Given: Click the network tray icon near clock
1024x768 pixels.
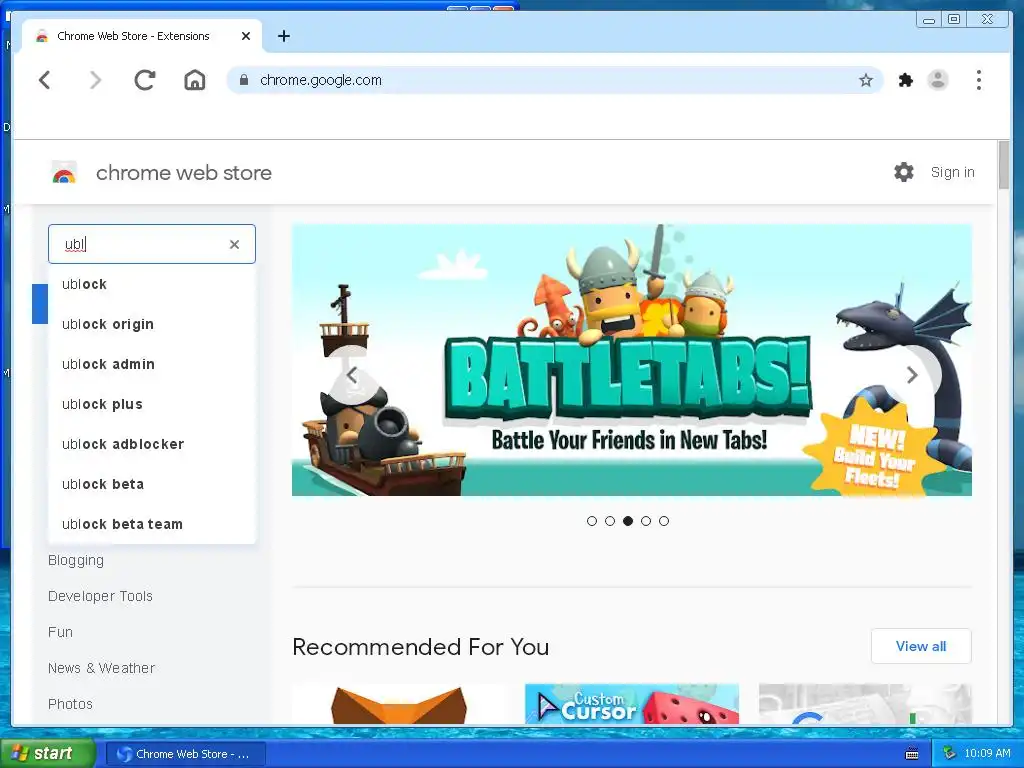Looking at the screenshot, I should [x=949, y=753].
